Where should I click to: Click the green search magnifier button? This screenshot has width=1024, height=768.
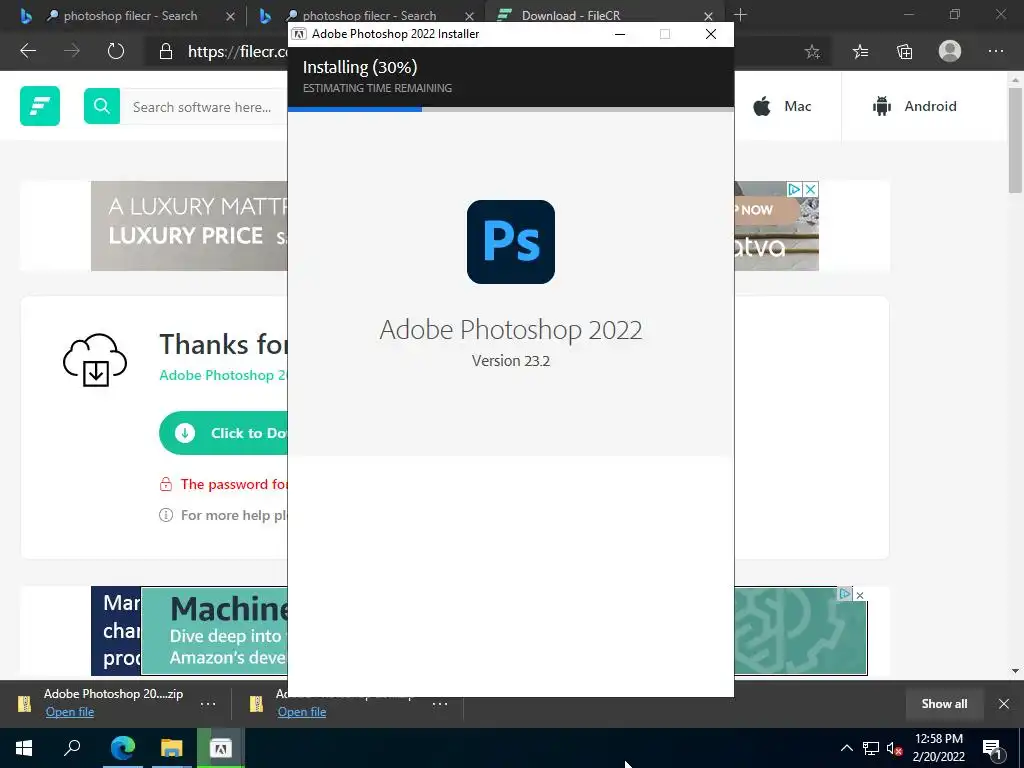[x=102, y=106]
